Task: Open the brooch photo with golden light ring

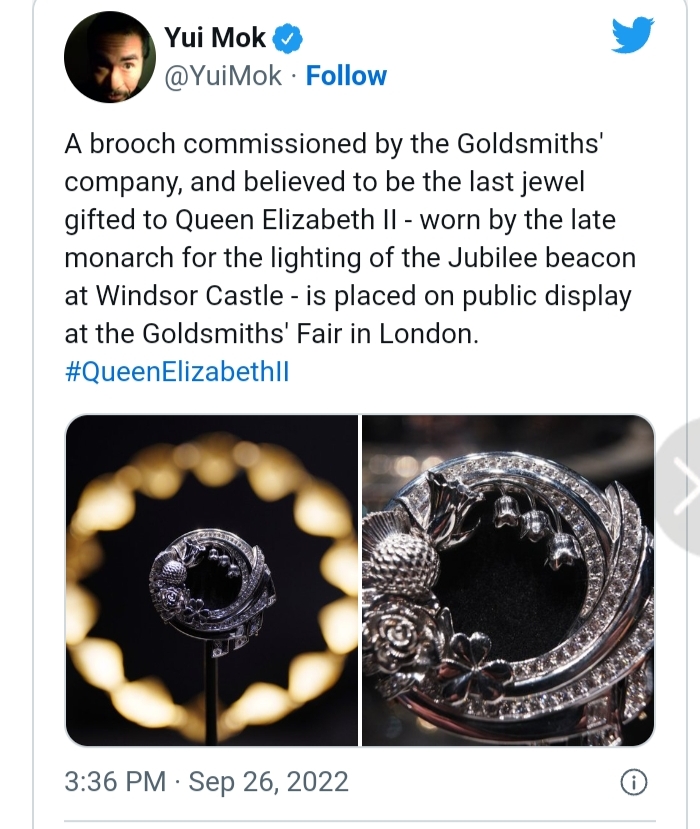Action: click(212, 580)
